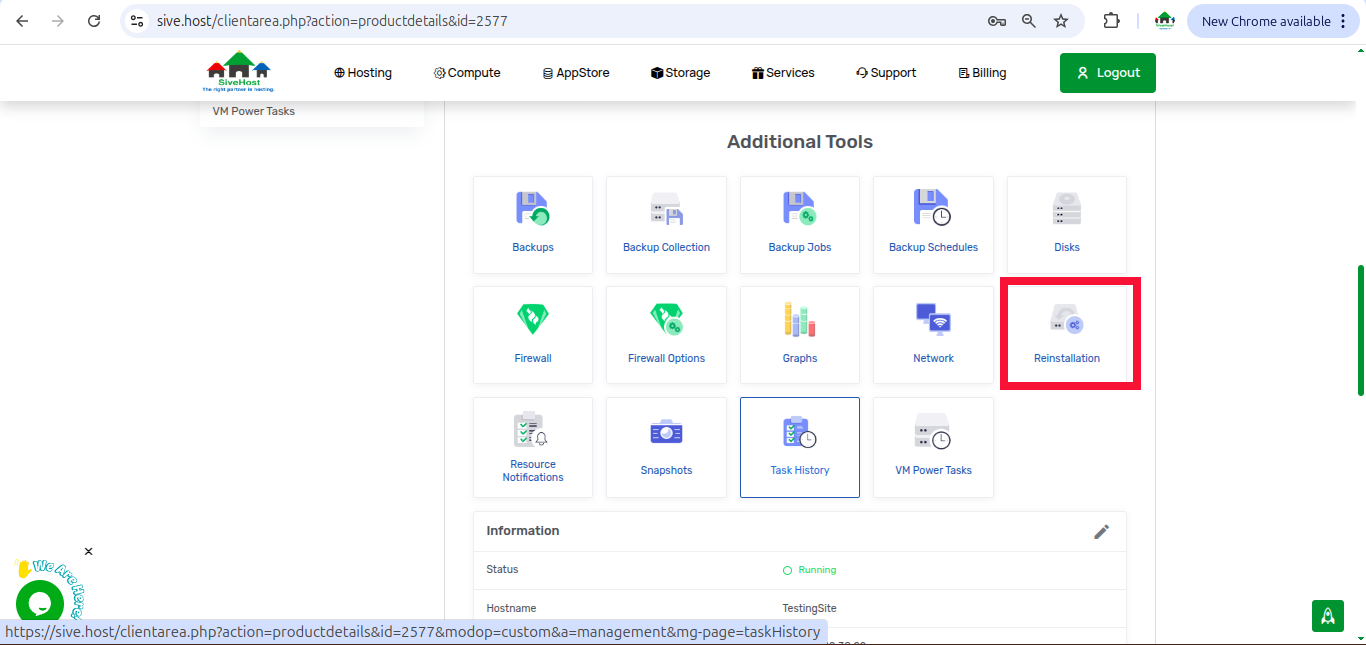Click the browser back arrow
This screenshot has height=645, width=1366.
point(22,21)
